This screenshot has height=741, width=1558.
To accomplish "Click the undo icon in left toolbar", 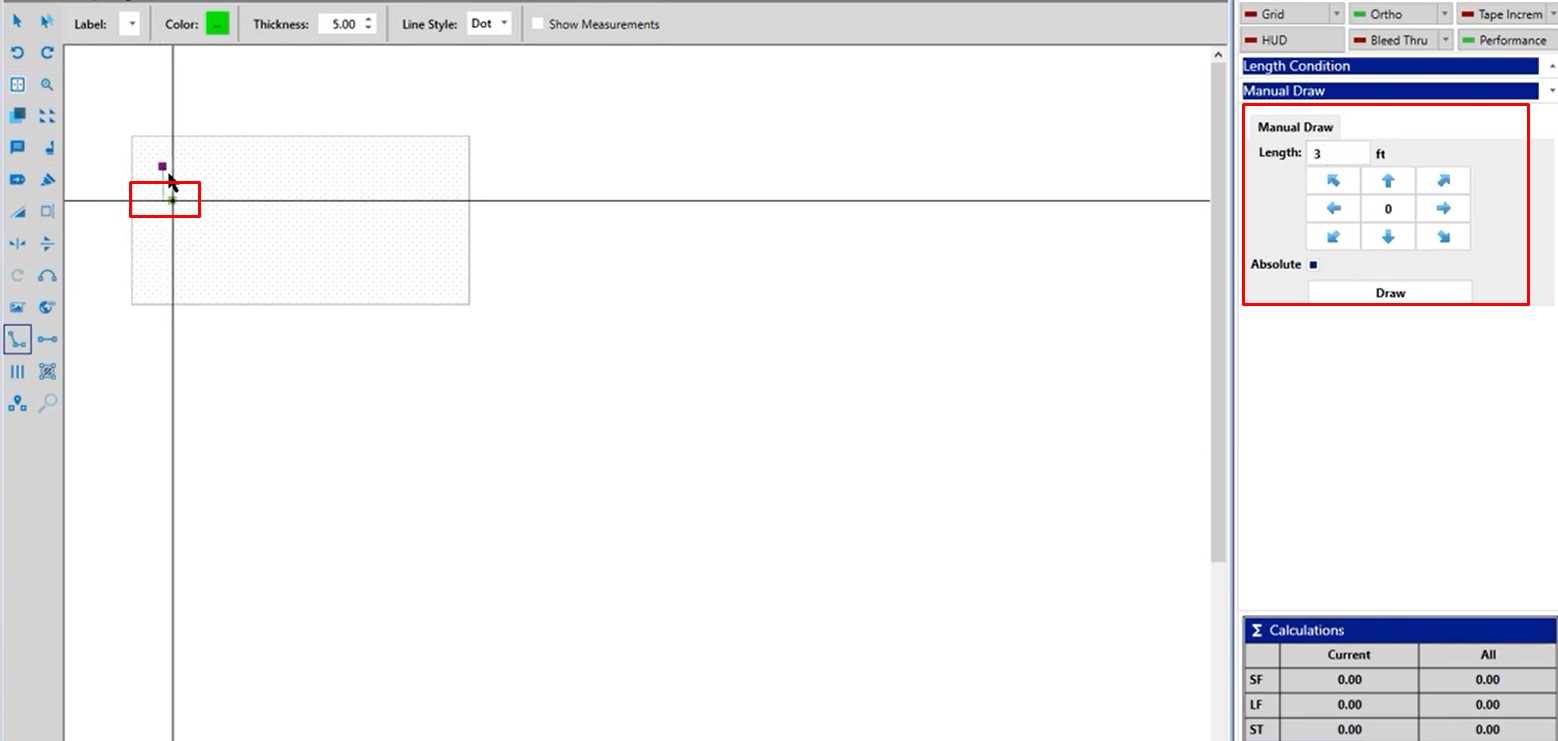I will [x=17, y=53].
